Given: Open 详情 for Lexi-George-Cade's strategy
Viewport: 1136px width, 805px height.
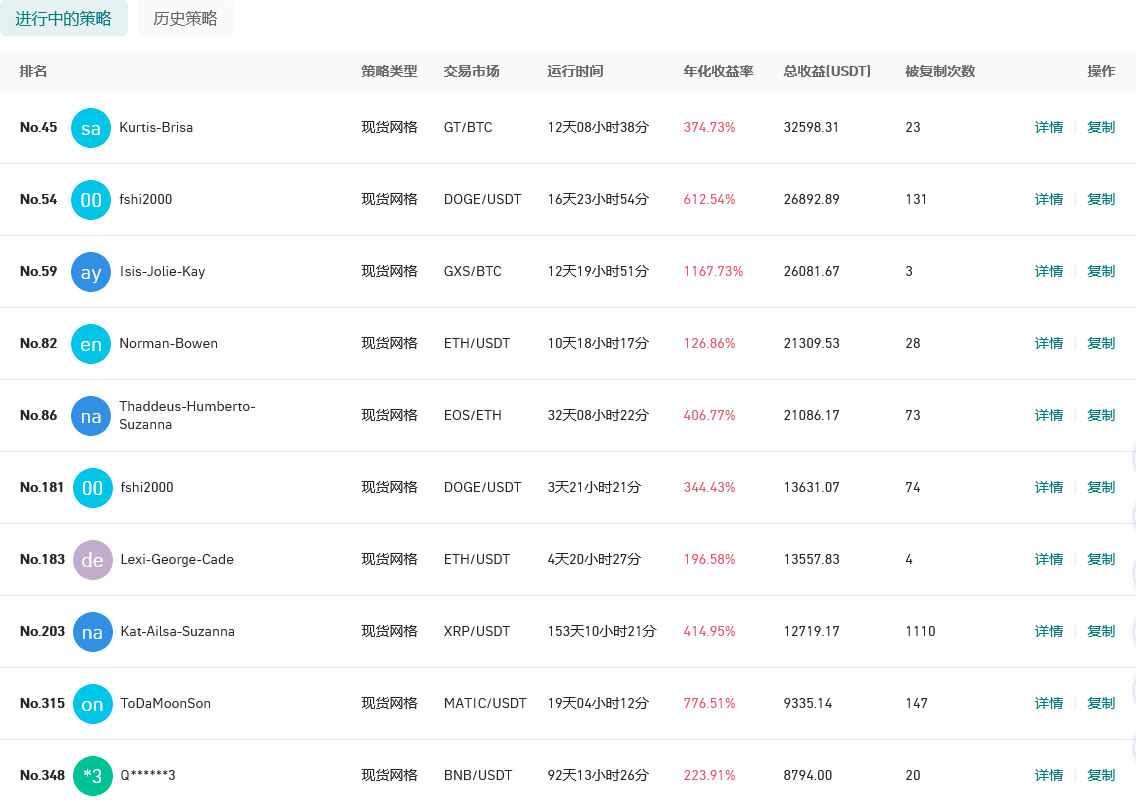Looking at the screenshot, I should (x=1048, y=559).
